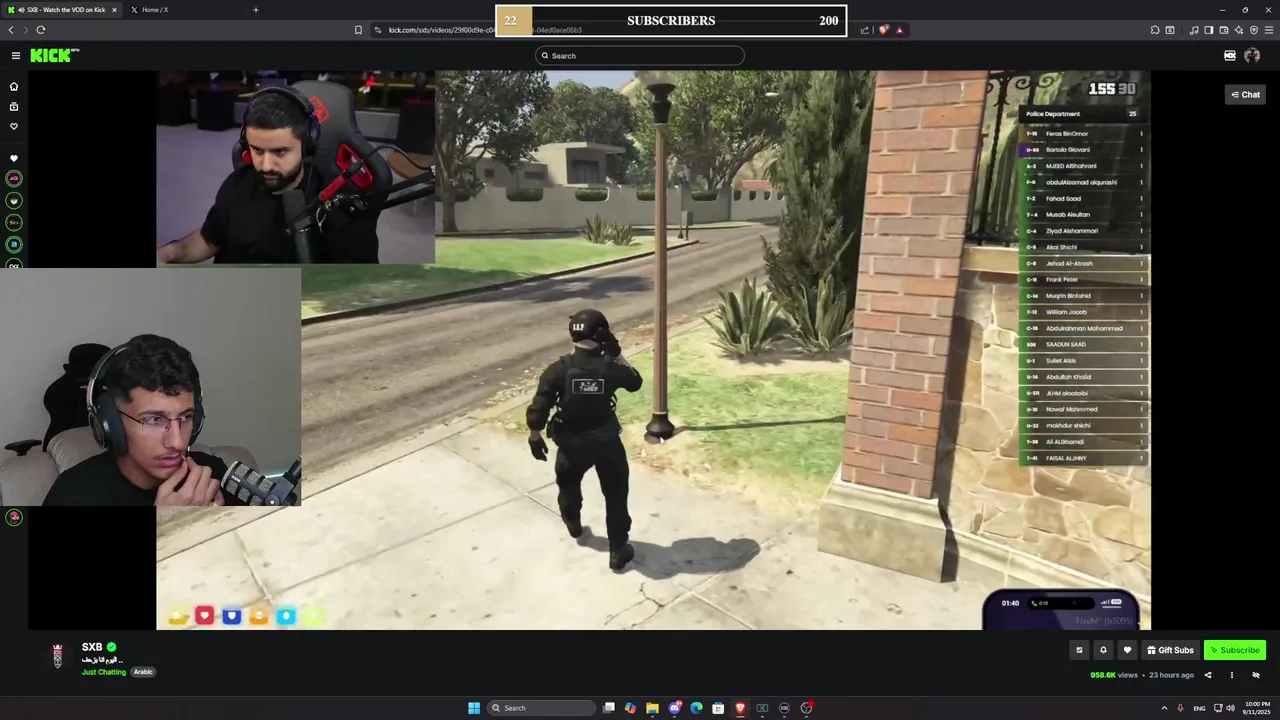1280x720 pixels.
Task: Open the taskbar clock showing 10:00 PM
Action: (1258, 708)
